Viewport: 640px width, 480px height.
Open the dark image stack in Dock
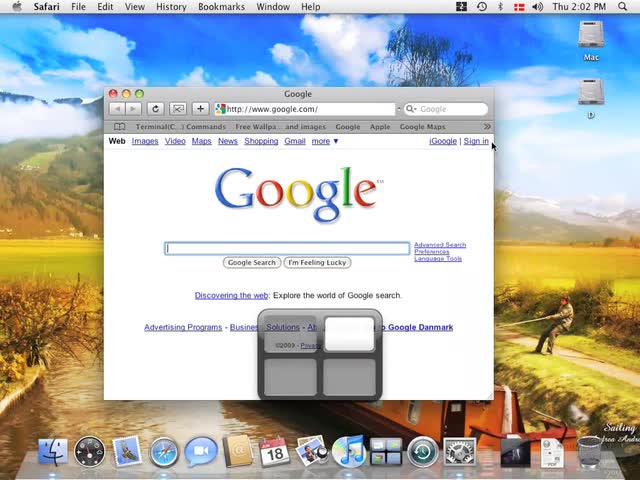[515, 453]
